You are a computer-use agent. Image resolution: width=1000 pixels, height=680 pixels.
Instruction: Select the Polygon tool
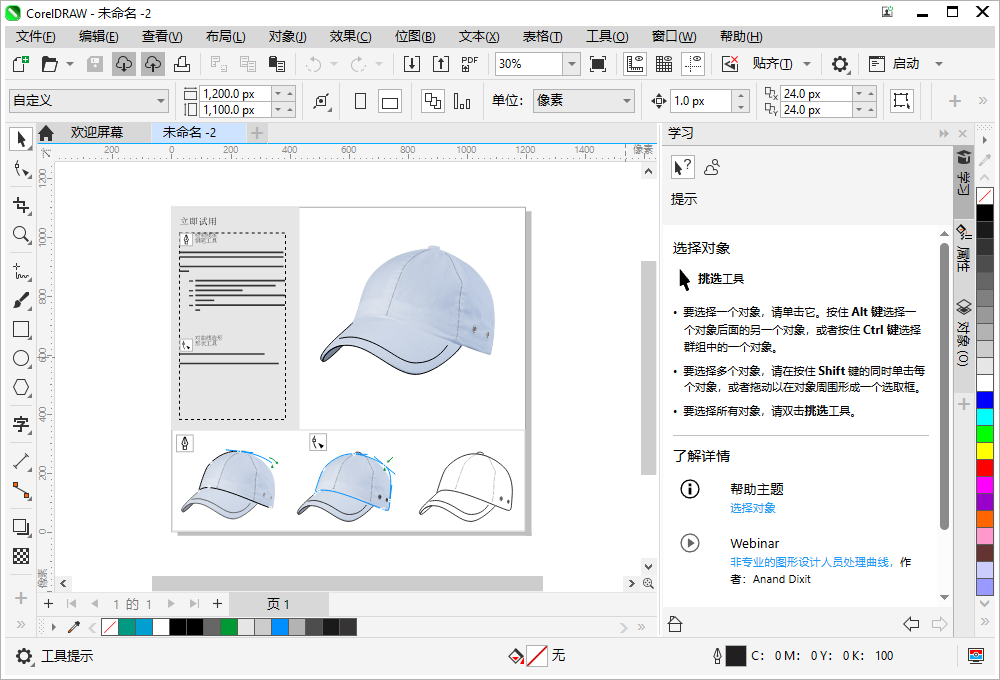coord(21,387)
